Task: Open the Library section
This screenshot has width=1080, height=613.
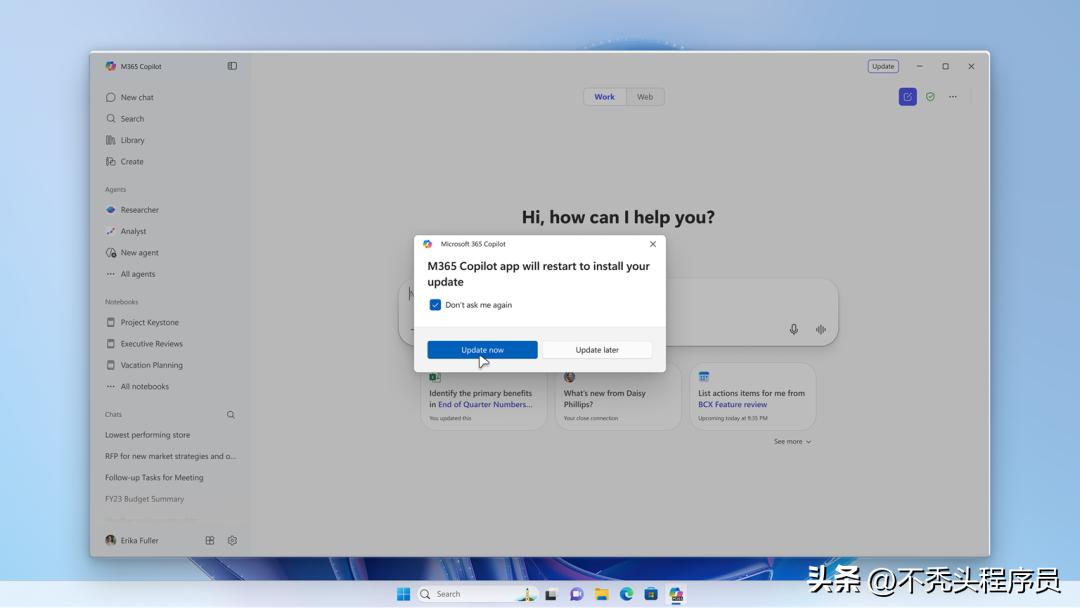Action: [130, 140]
